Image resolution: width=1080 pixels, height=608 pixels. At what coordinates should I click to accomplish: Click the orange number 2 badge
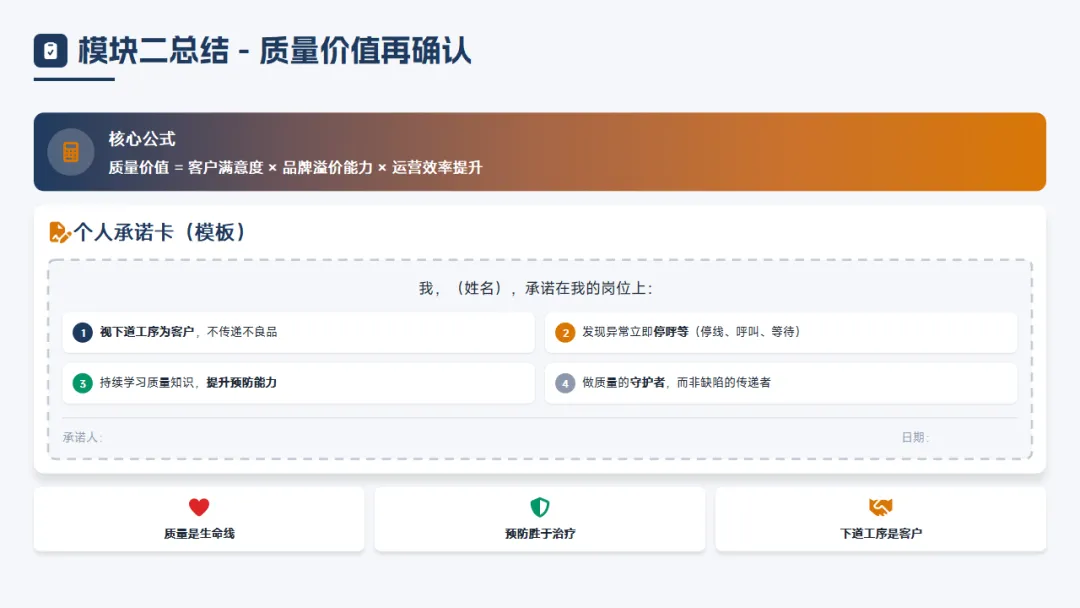tap(565, 332)
